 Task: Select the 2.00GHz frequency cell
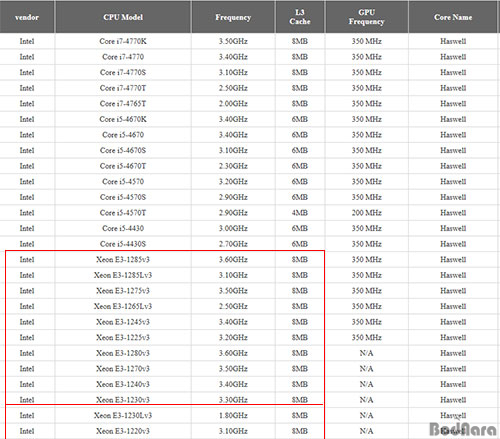233,104
